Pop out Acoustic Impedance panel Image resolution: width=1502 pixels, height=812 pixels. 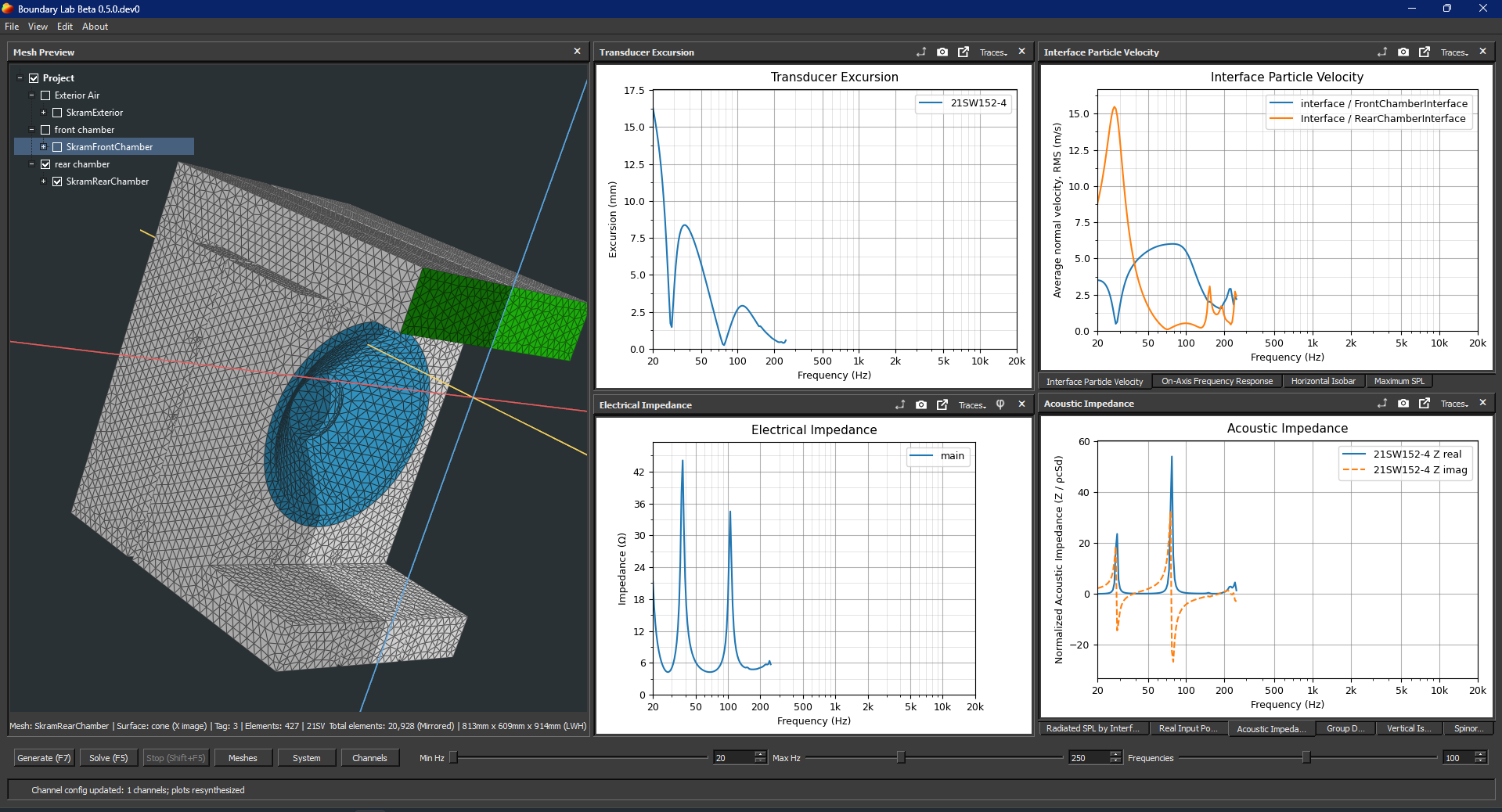(1425, 403)
